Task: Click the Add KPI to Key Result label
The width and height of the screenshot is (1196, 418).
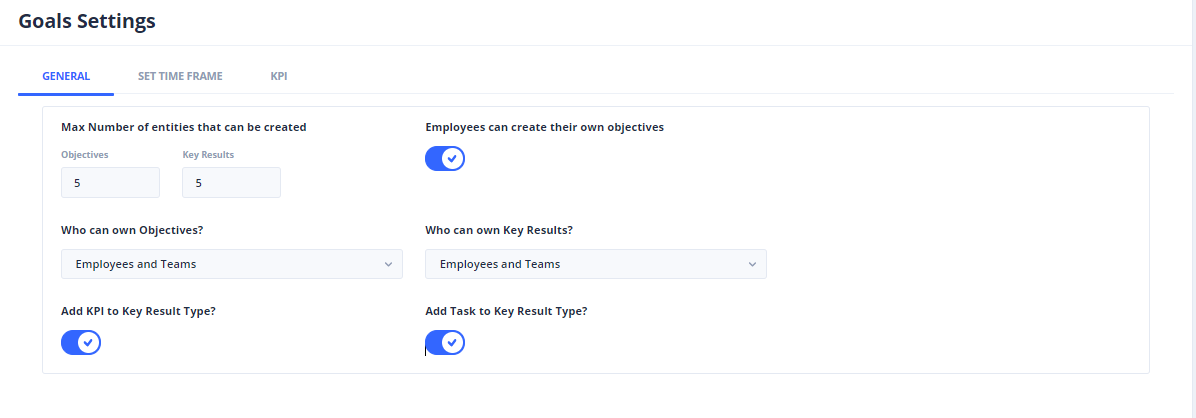Action: (138, 311)
